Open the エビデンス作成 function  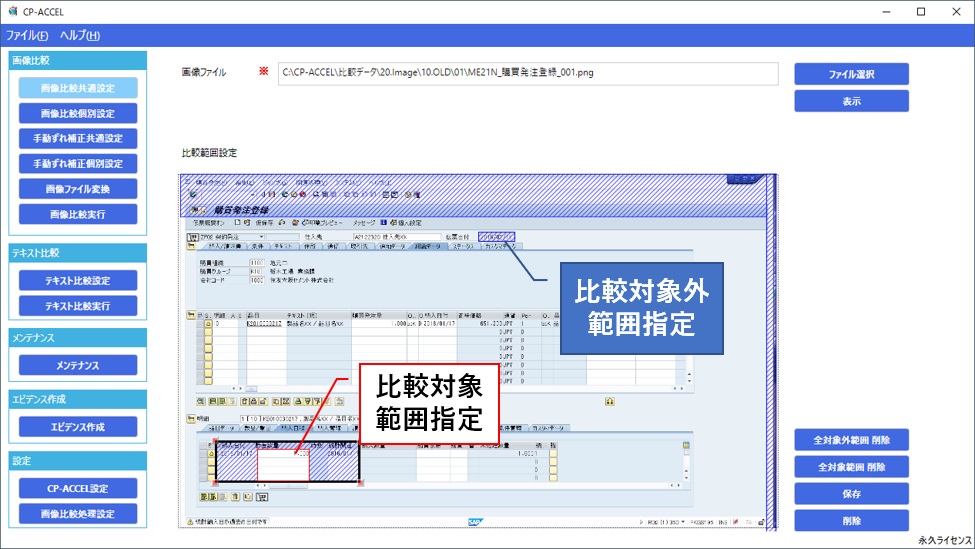coord(78,427)
